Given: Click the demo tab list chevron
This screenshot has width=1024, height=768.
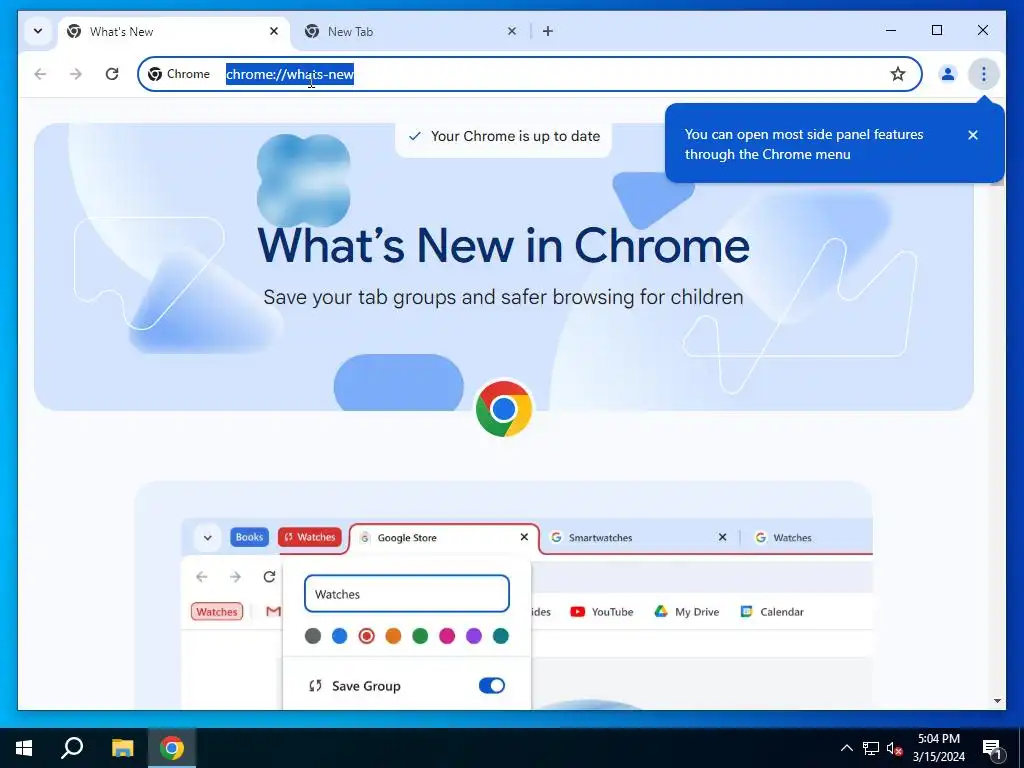Looking at the screenshot, I should pos(208,538).
